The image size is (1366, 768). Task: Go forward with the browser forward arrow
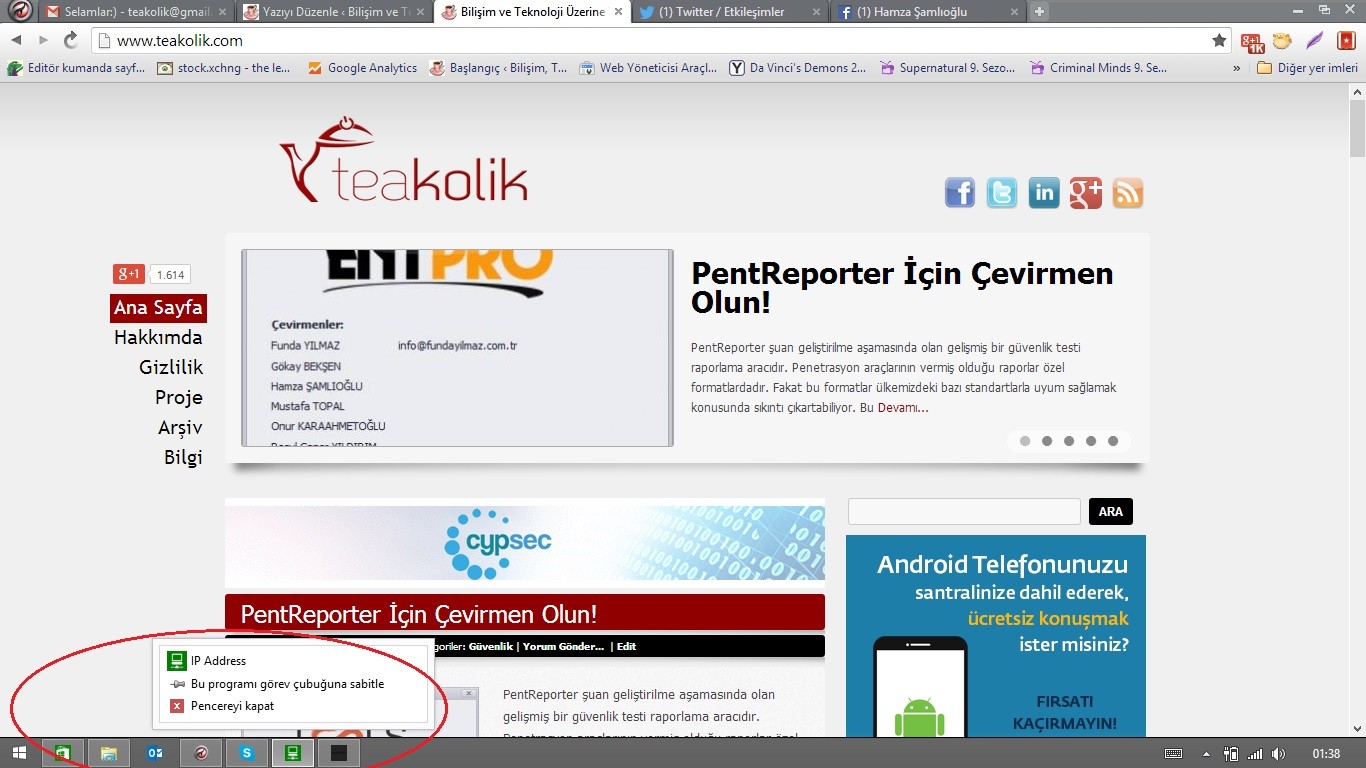coord(43,40)
